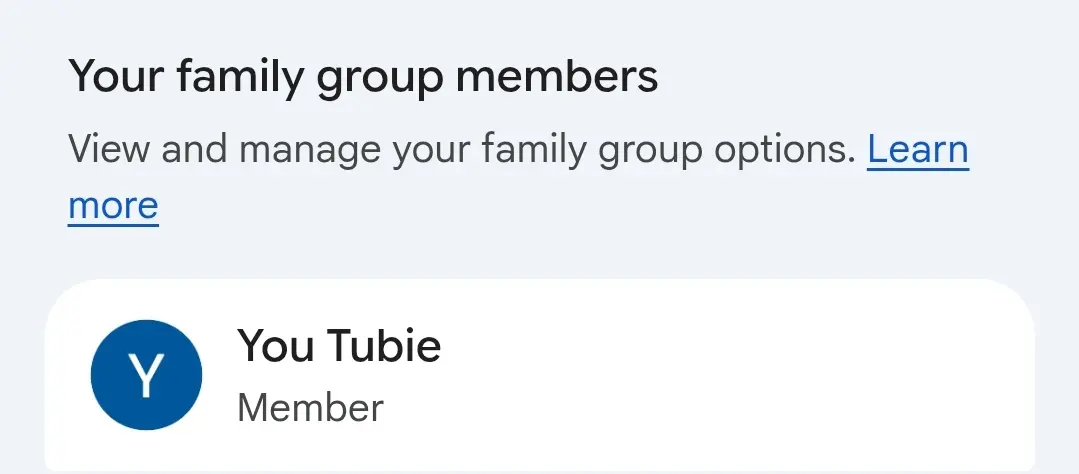
Task: Click the word 'Learn' in the link
Action: 917,149
